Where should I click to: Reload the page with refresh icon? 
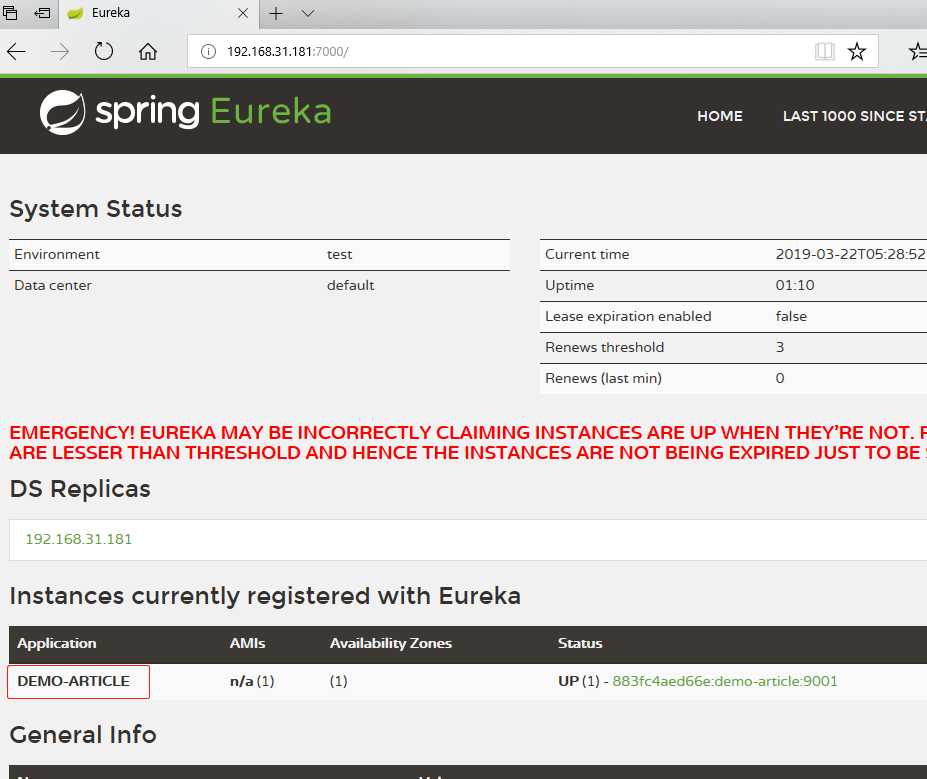[103, 51]
